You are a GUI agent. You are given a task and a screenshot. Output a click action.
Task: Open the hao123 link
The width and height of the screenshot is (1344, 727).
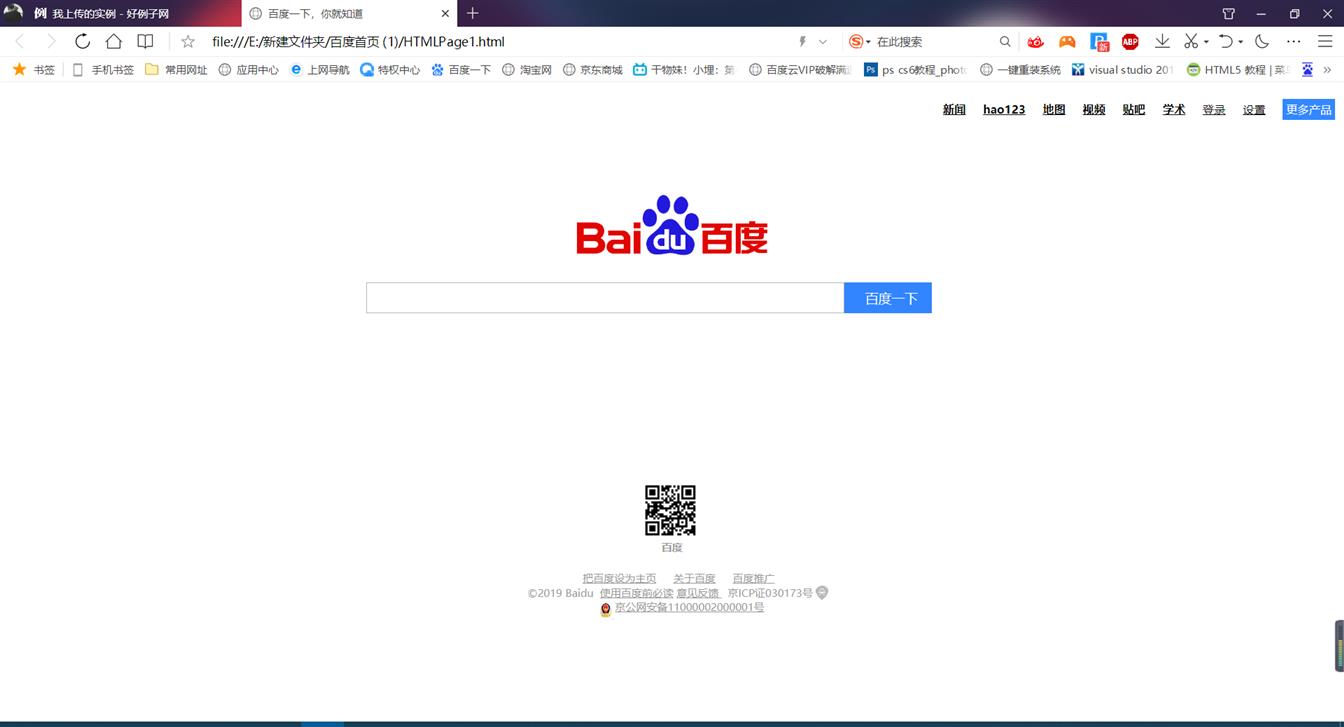(1004, 110)
